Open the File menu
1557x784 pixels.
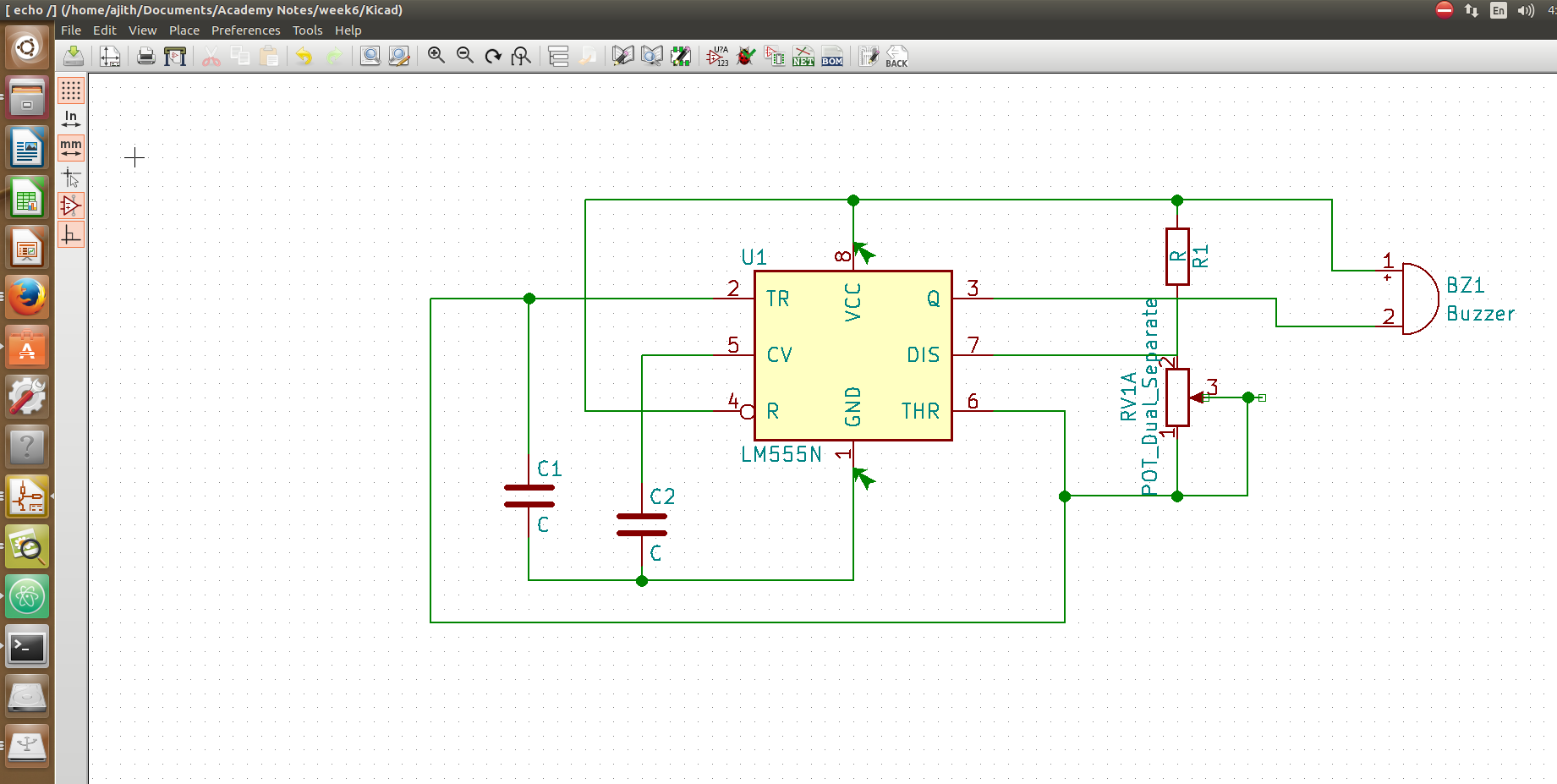pyautogui.click(x=71, y=30)
